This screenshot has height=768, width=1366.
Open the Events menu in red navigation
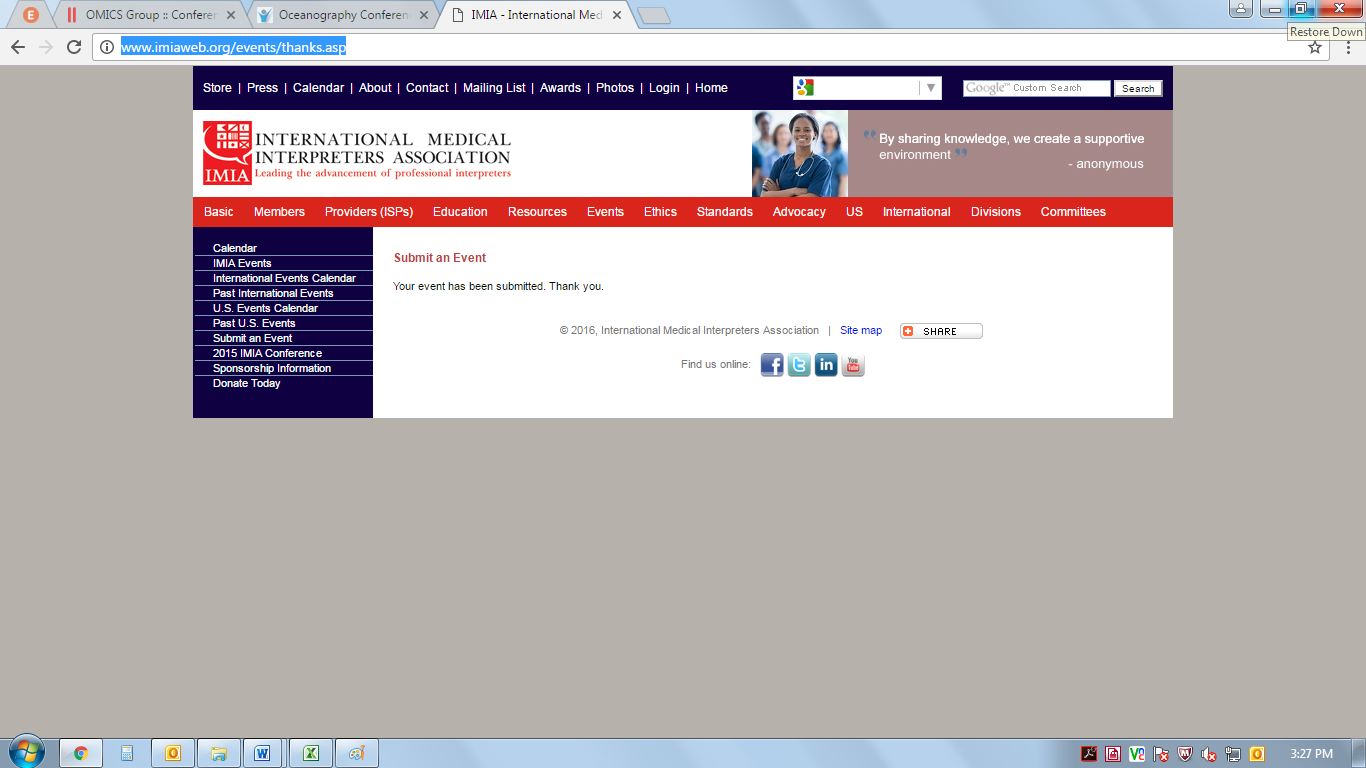[x=605, y=212]
